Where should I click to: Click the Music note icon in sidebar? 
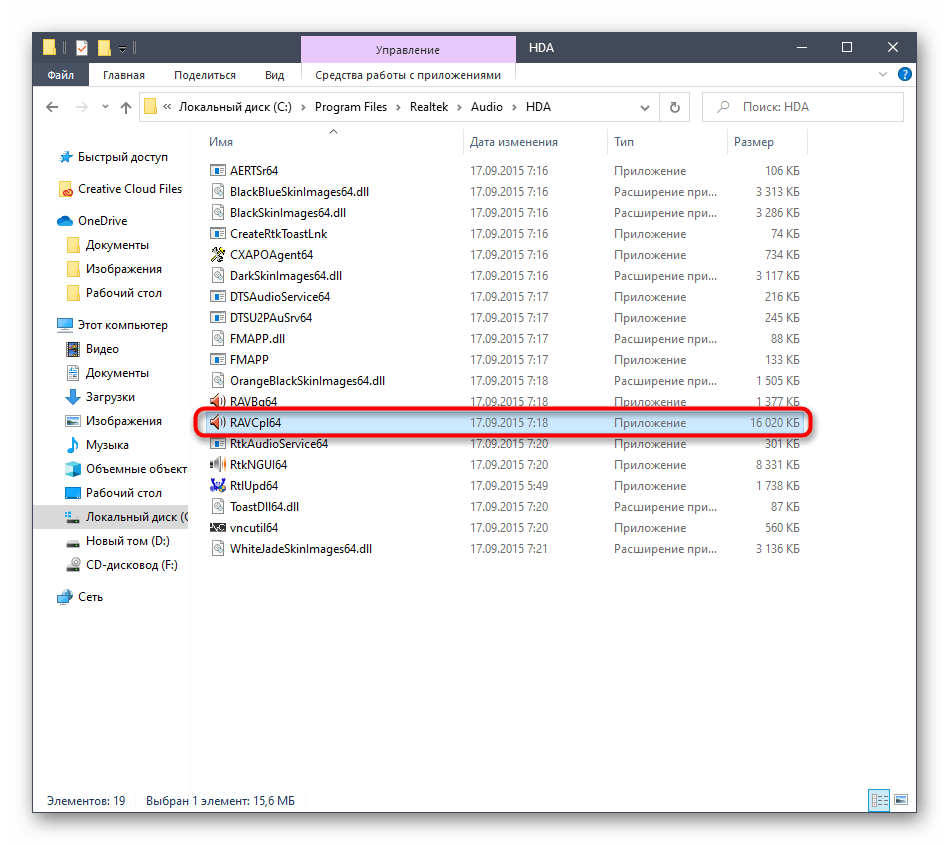click(x=73, y=445)
